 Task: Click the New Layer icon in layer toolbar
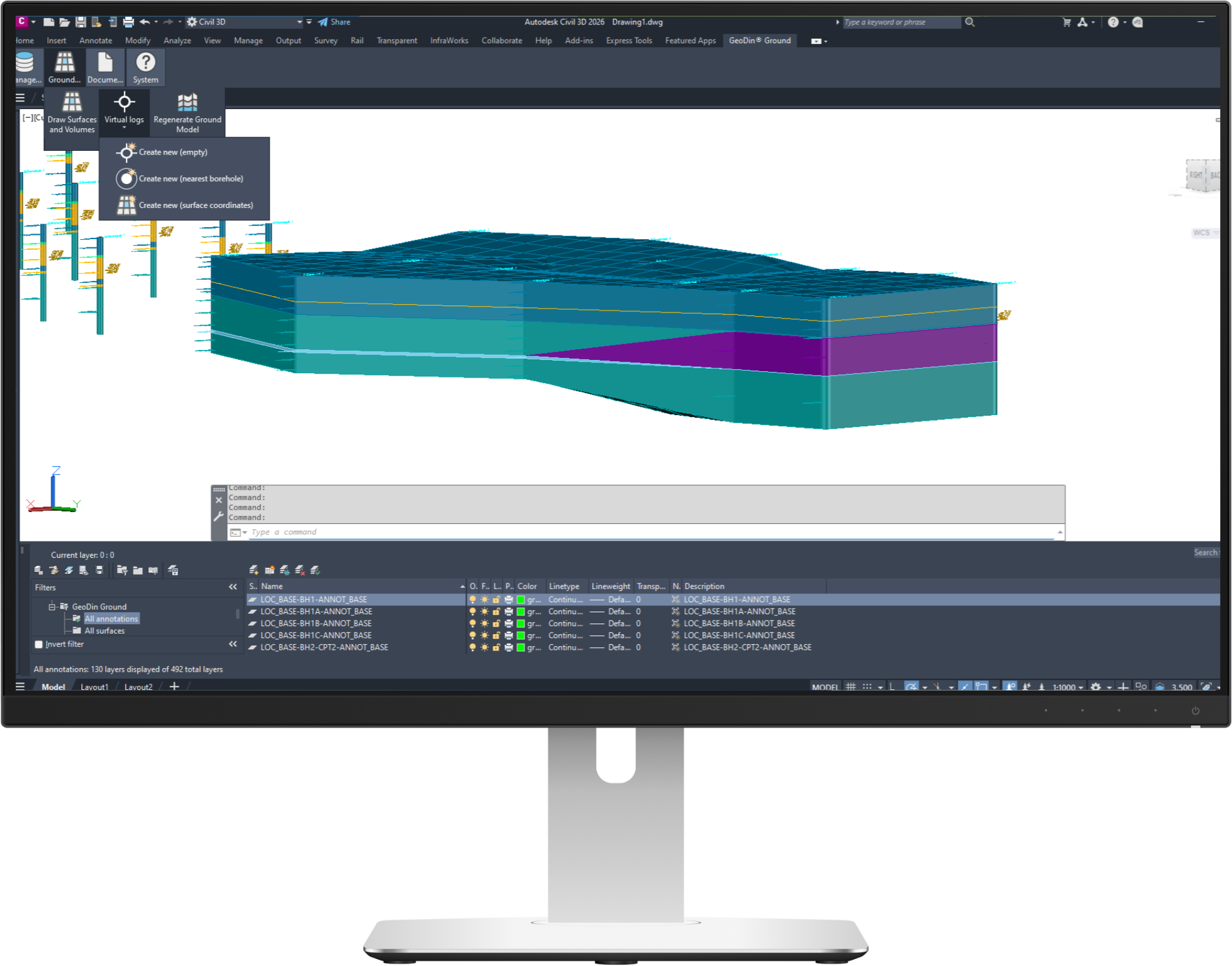point(254,570)
